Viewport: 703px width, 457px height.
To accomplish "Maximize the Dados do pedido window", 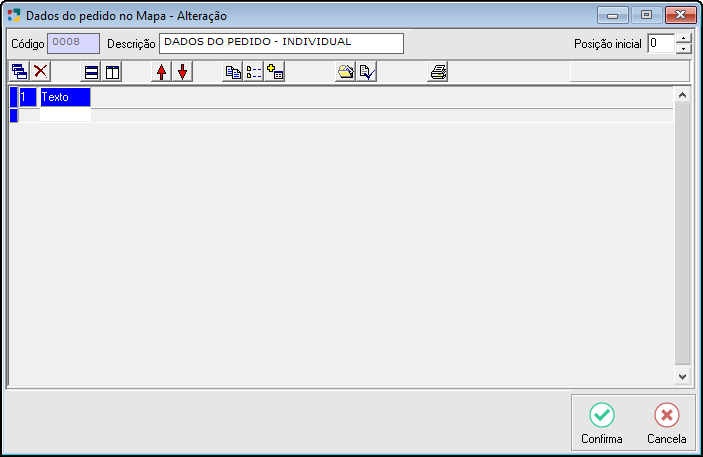I will [647, 15].
